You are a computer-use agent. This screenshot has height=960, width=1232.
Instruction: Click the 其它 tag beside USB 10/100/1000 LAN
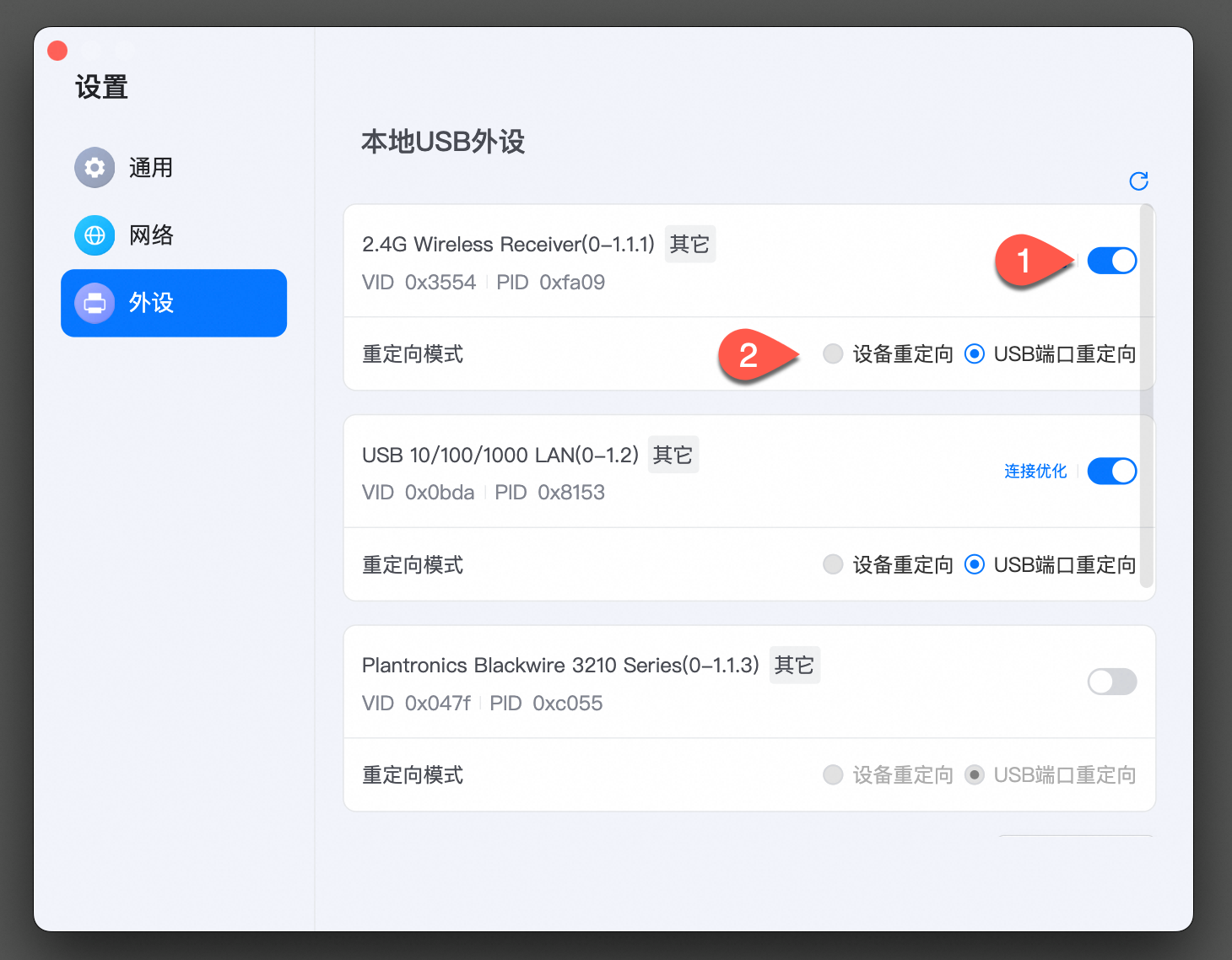click(x=673, y=454)
